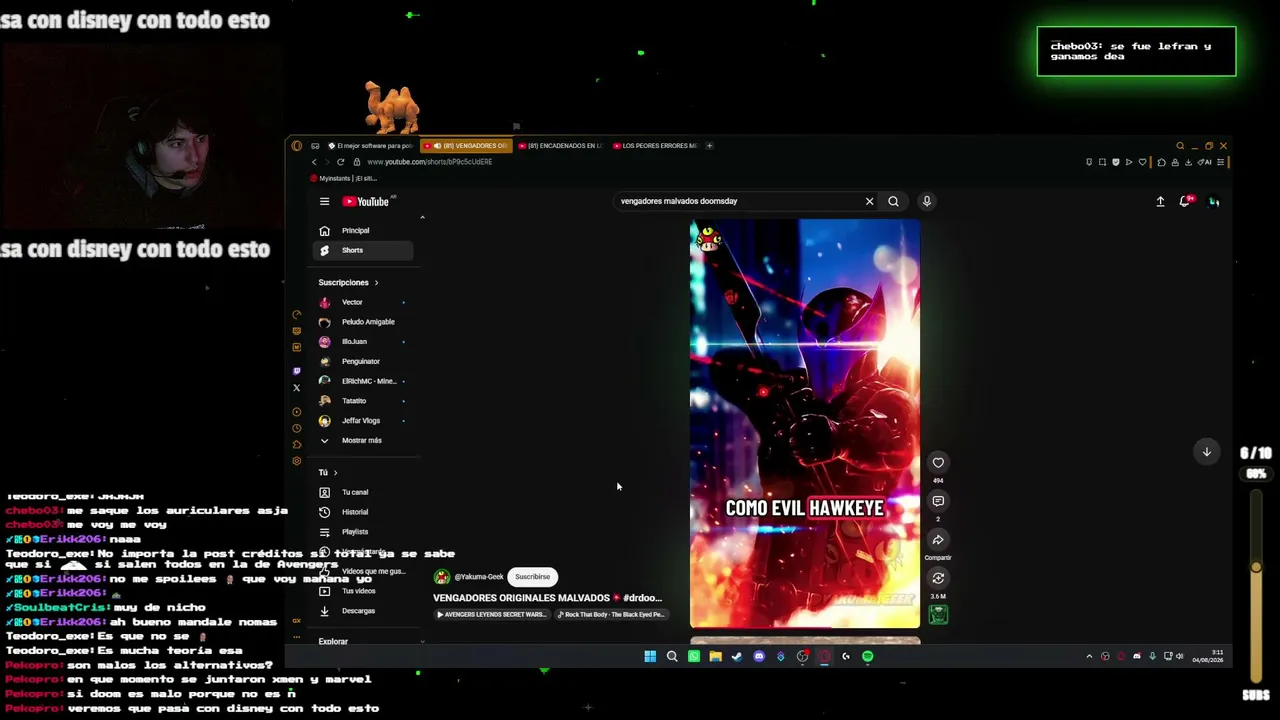Expand the Suscripciones section
The image size is (1280, 720).
[x=348, y=283]
